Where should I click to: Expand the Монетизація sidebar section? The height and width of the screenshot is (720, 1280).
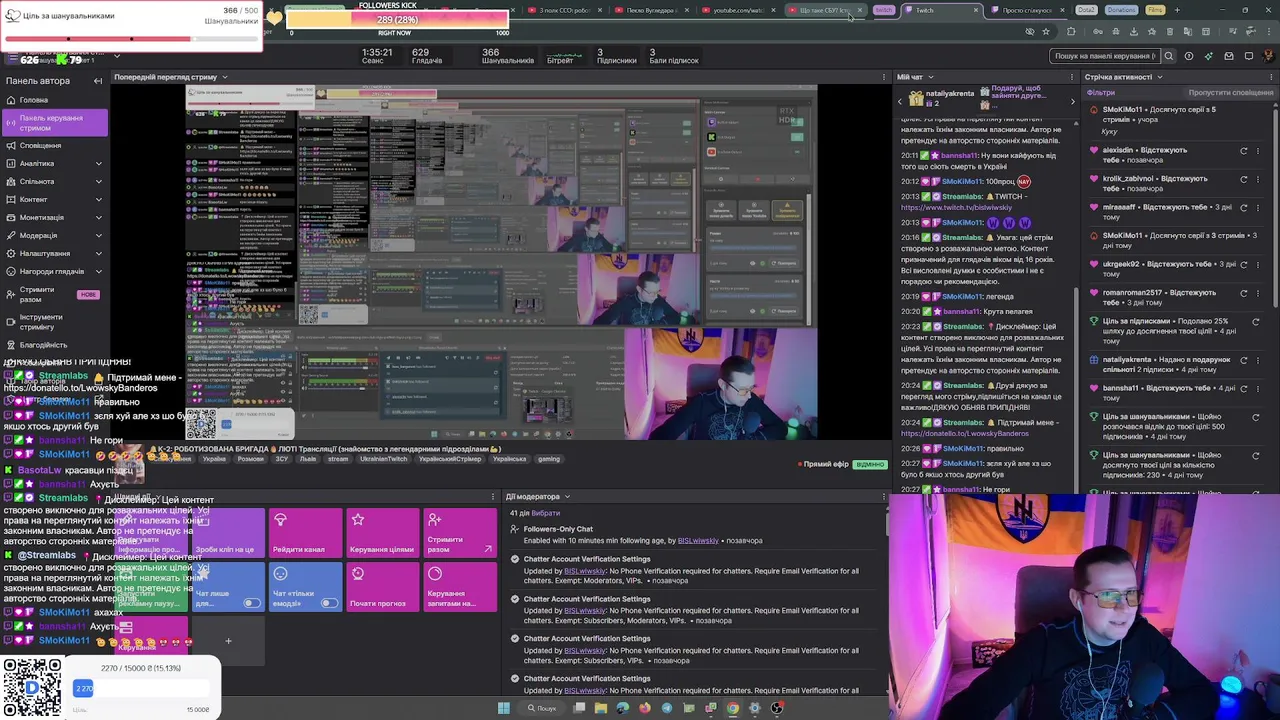tap(98, 217)
